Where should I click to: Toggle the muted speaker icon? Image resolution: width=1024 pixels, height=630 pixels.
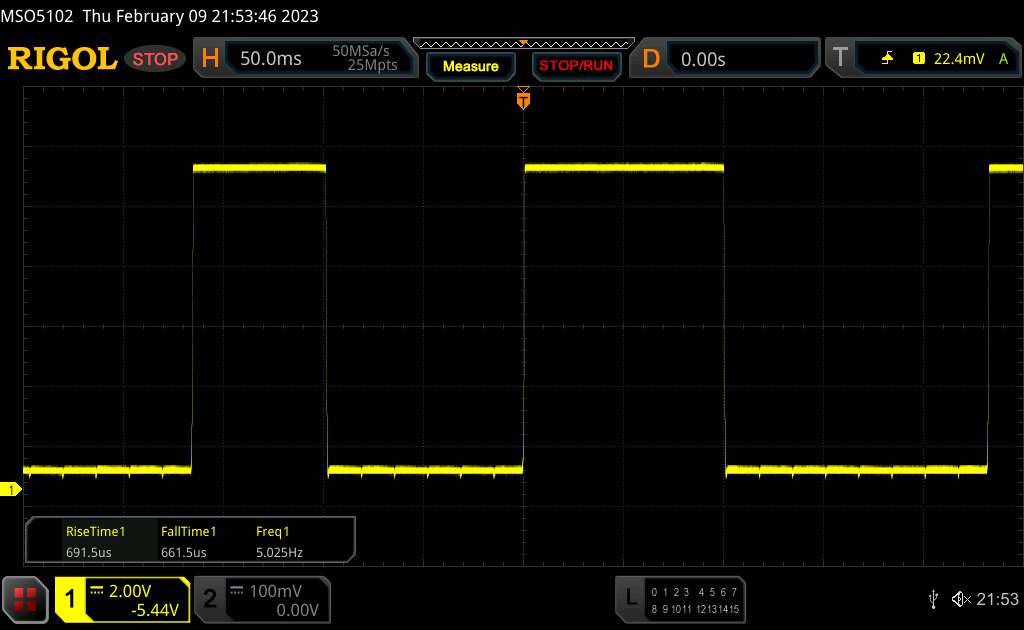[961, 599]
